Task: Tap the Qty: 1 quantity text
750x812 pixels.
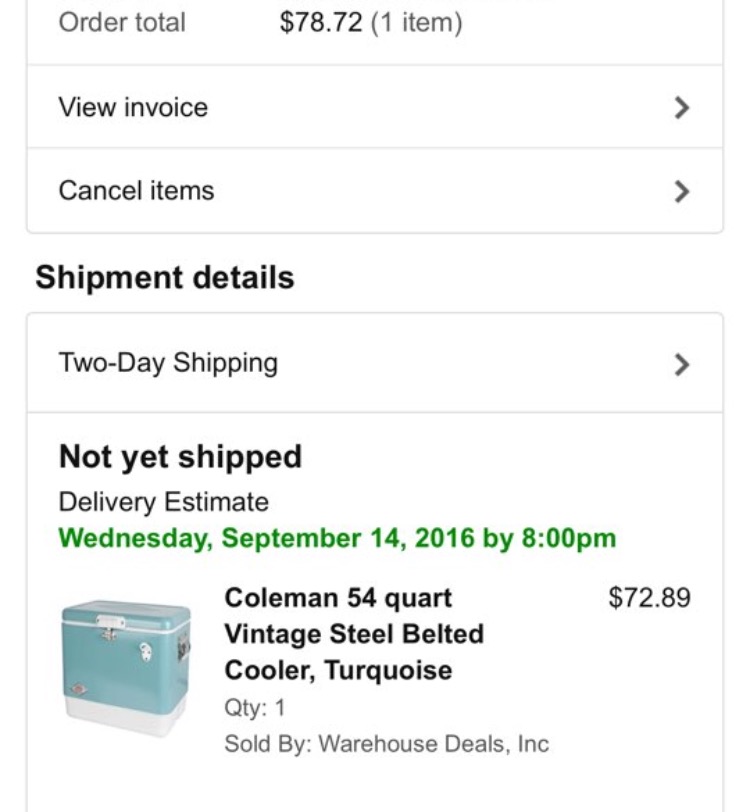Action: [255, 708]
